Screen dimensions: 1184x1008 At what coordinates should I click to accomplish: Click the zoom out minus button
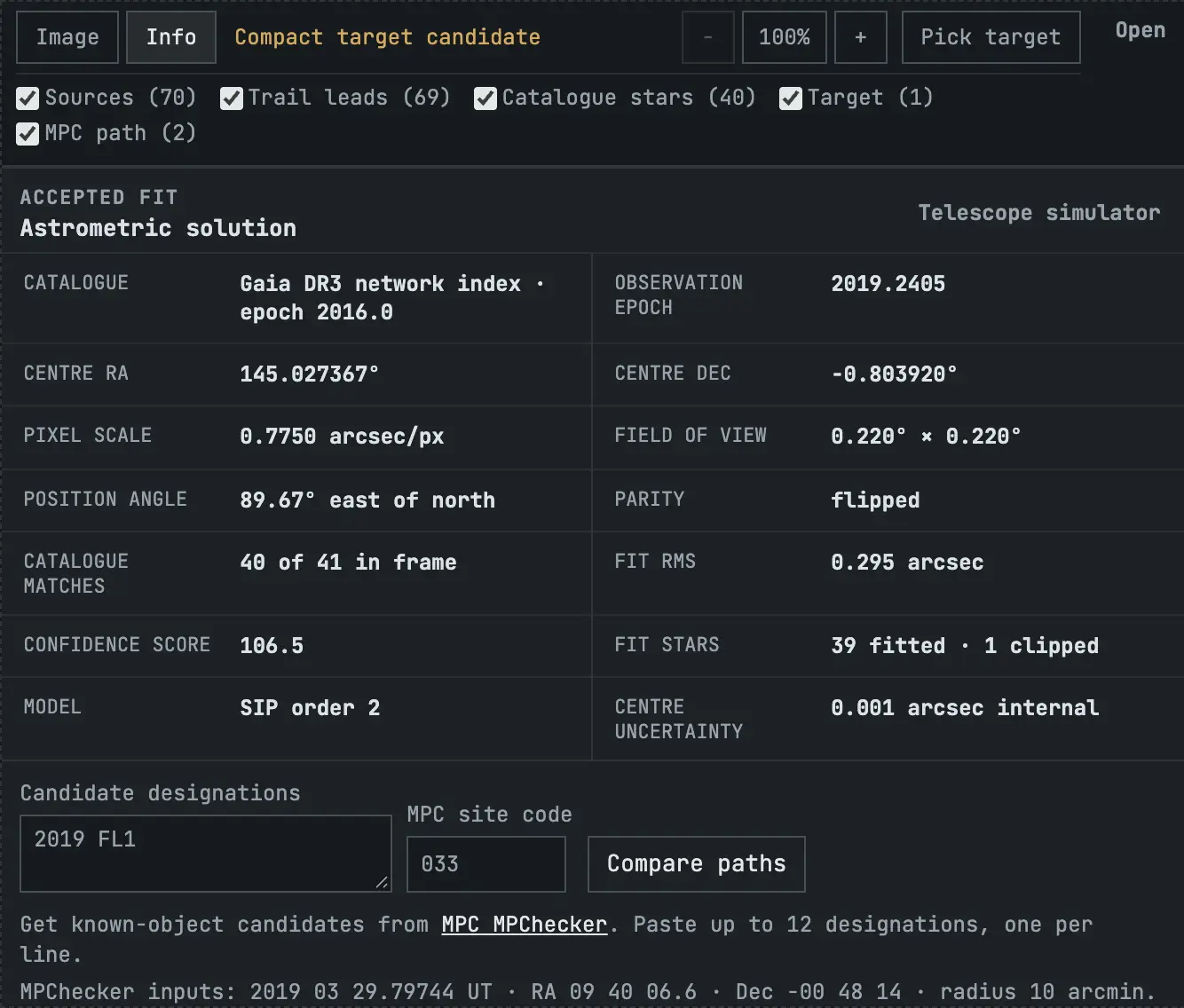tap(708, 37)
